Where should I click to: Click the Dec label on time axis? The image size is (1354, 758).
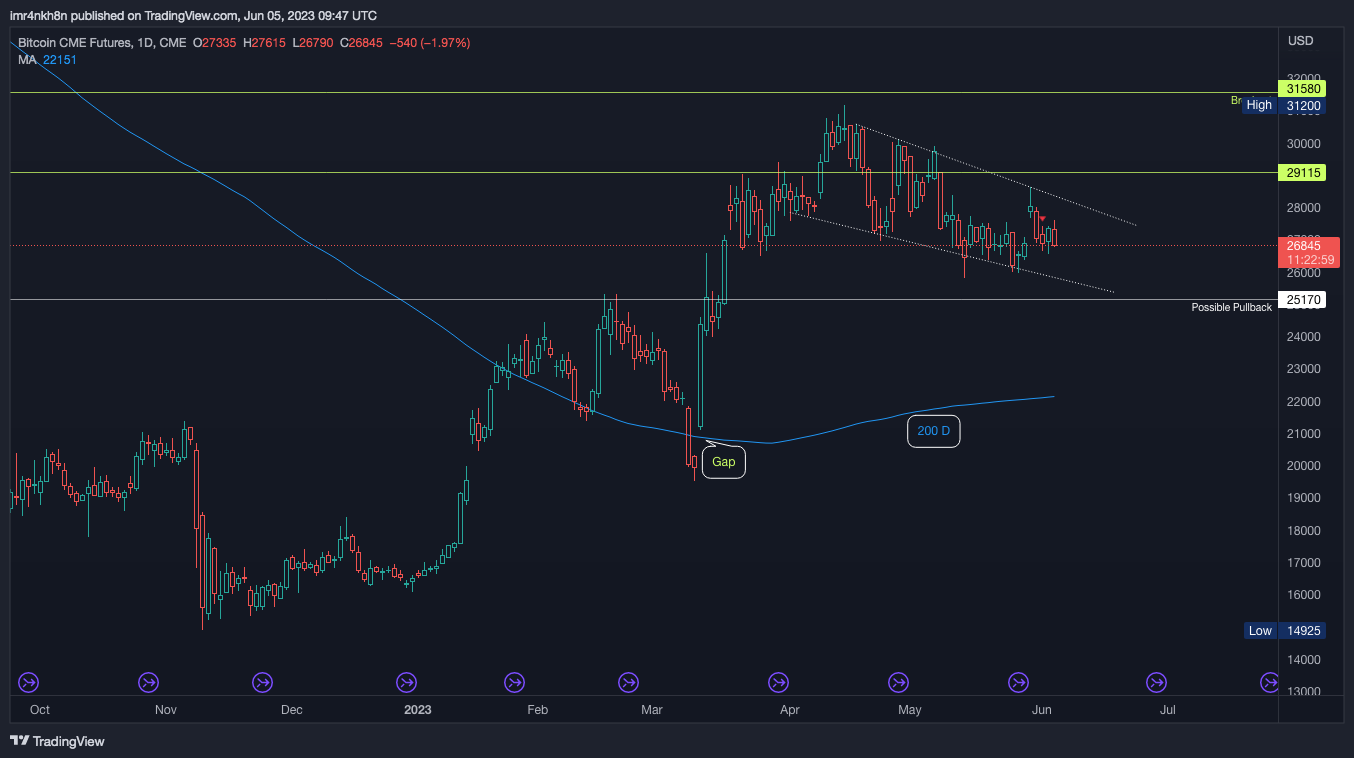291,710
